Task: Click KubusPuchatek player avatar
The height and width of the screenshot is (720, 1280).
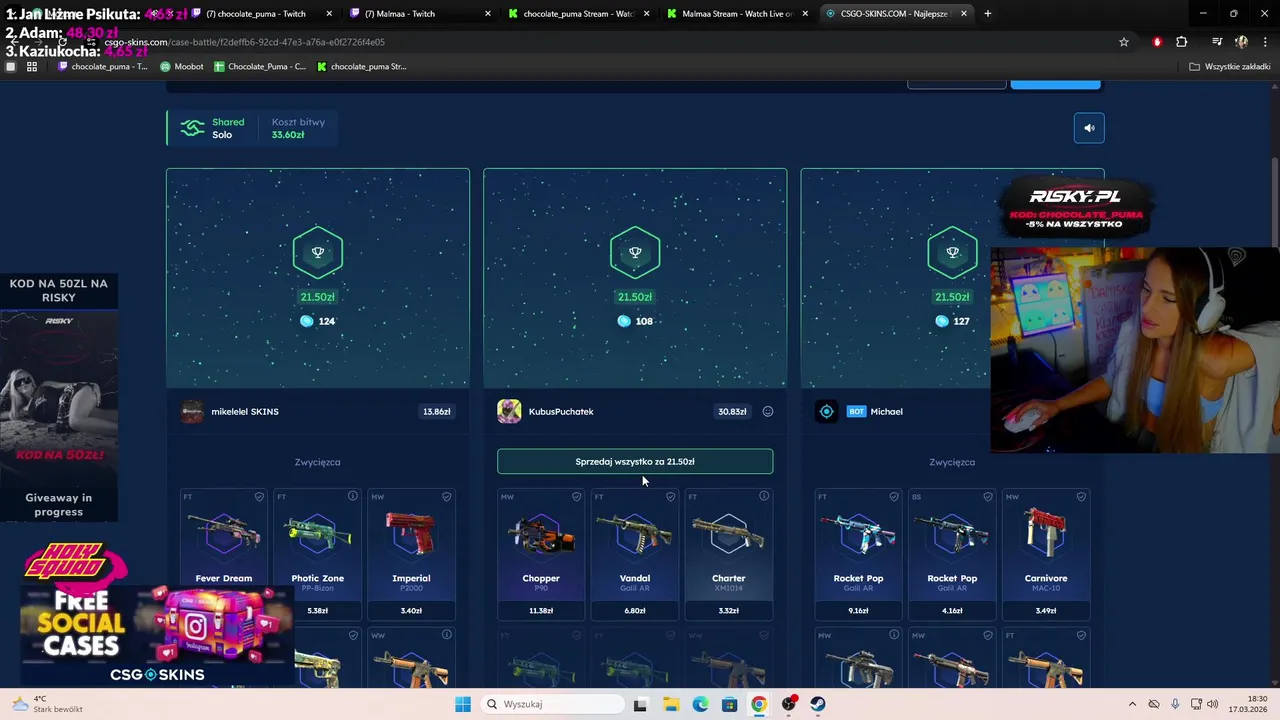Action: coord(509,411)
